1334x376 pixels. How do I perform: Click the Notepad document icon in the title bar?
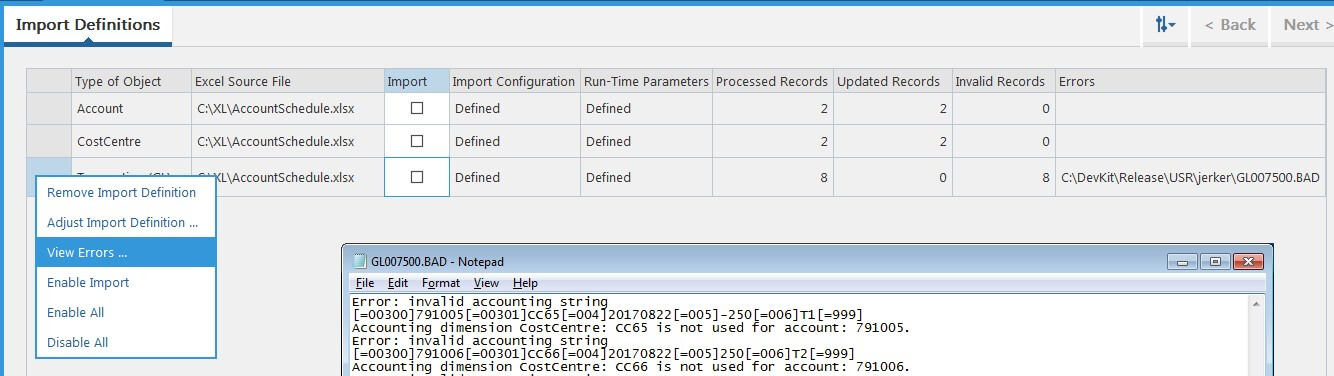(360, 261)
